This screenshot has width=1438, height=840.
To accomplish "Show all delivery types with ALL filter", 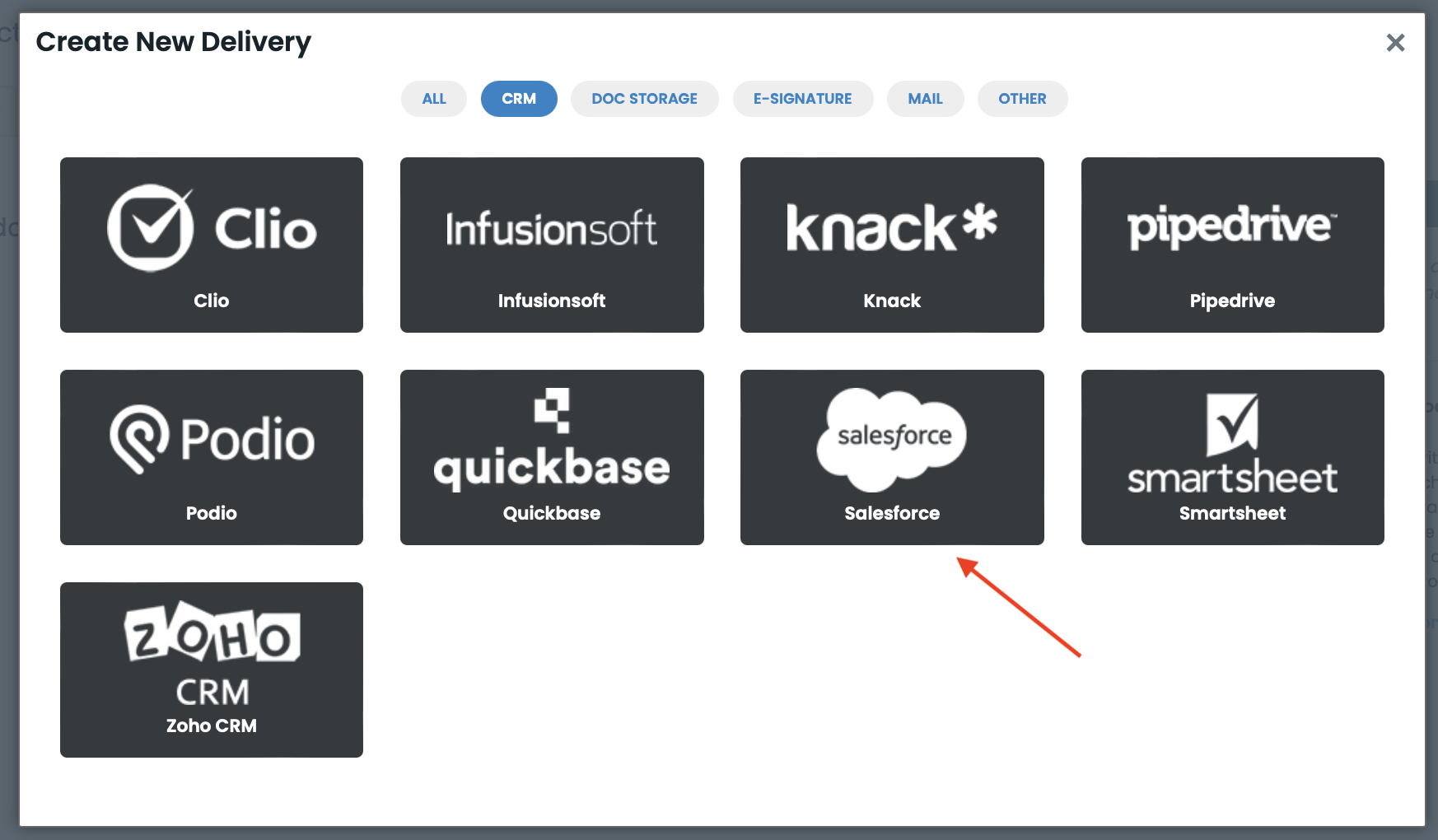I will [x=434, y=99].
